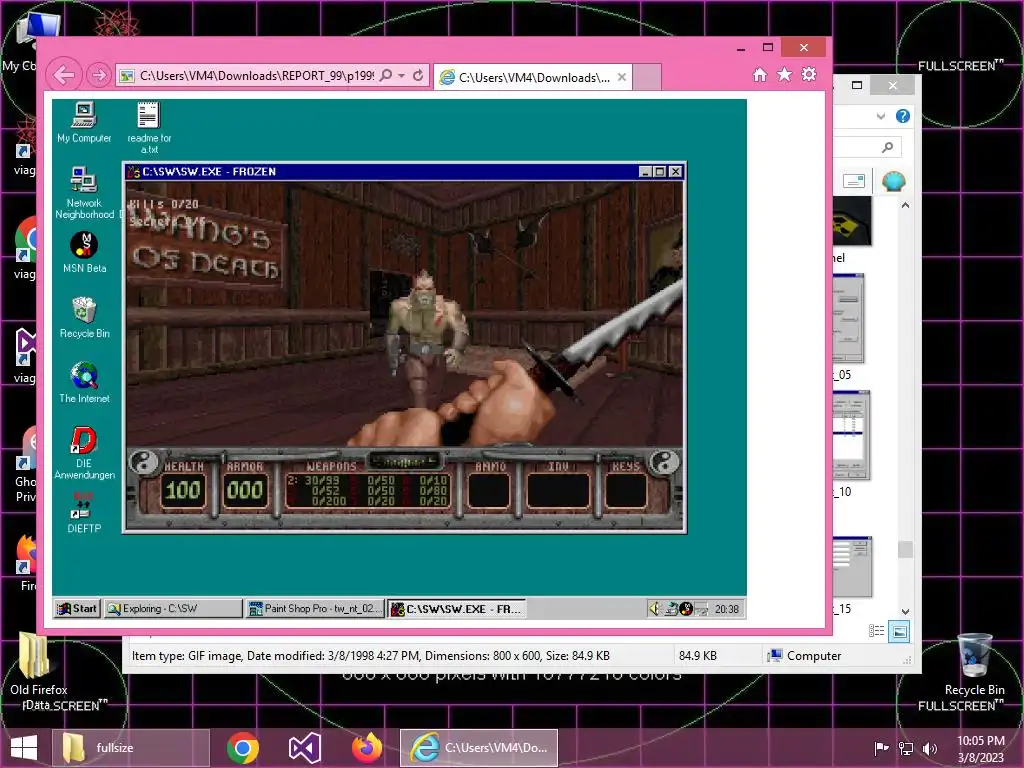Click the blue seashell icon in File Explorer
Screen dimensions: 1024x768
(893, 181)
